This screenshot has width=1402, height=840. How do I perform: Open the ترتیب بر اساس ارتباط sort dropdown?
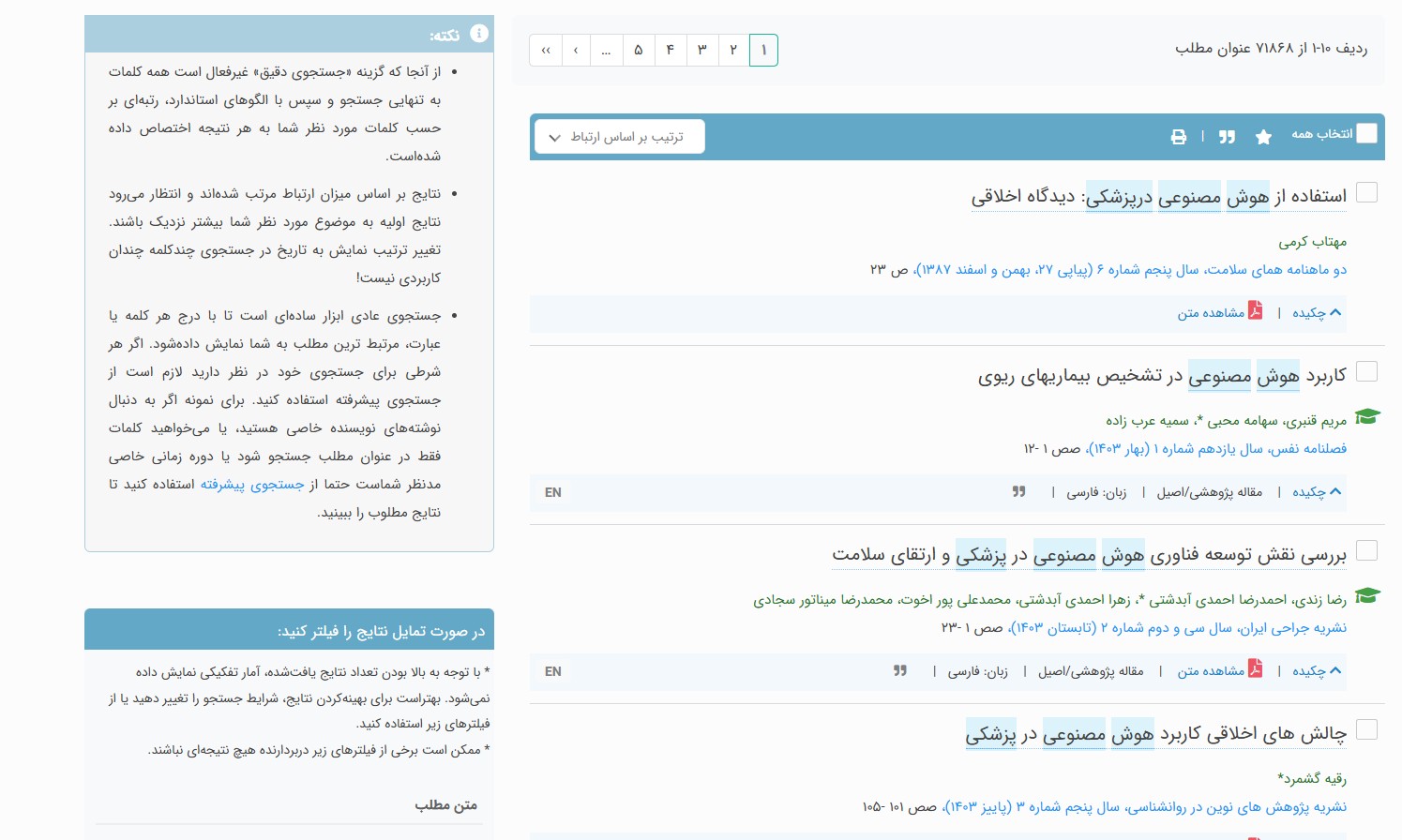(618, 136)
